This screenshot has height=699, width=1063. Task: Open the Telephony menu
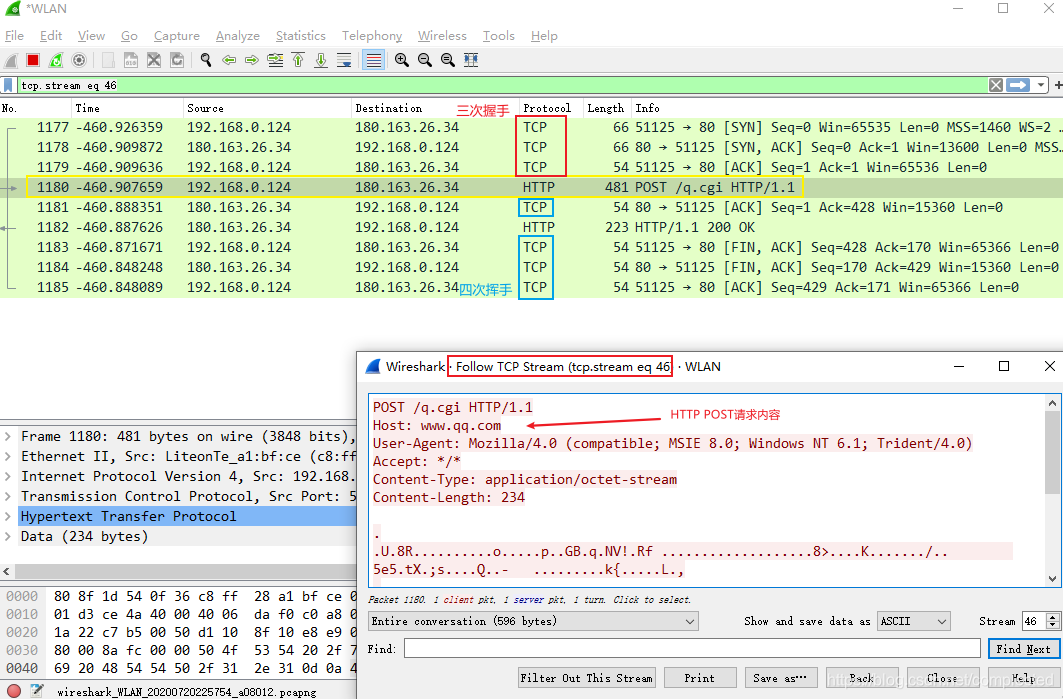[x=372, y=36]
